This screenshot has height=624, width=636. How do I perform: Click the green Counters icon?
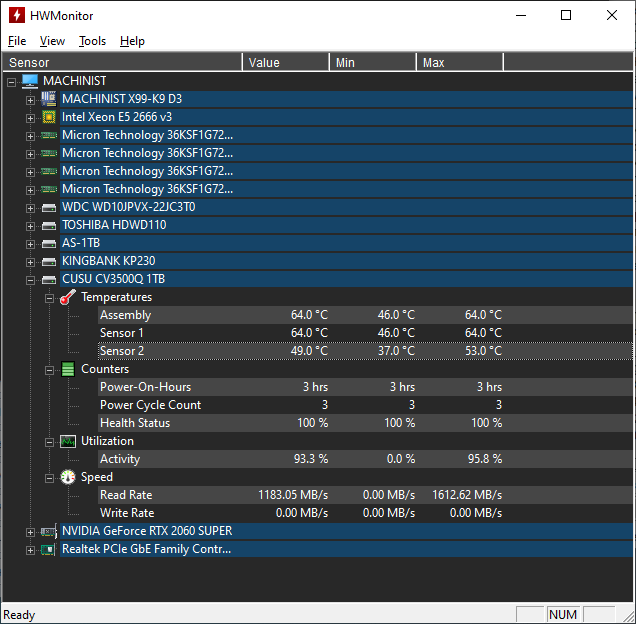coord(68,369)
